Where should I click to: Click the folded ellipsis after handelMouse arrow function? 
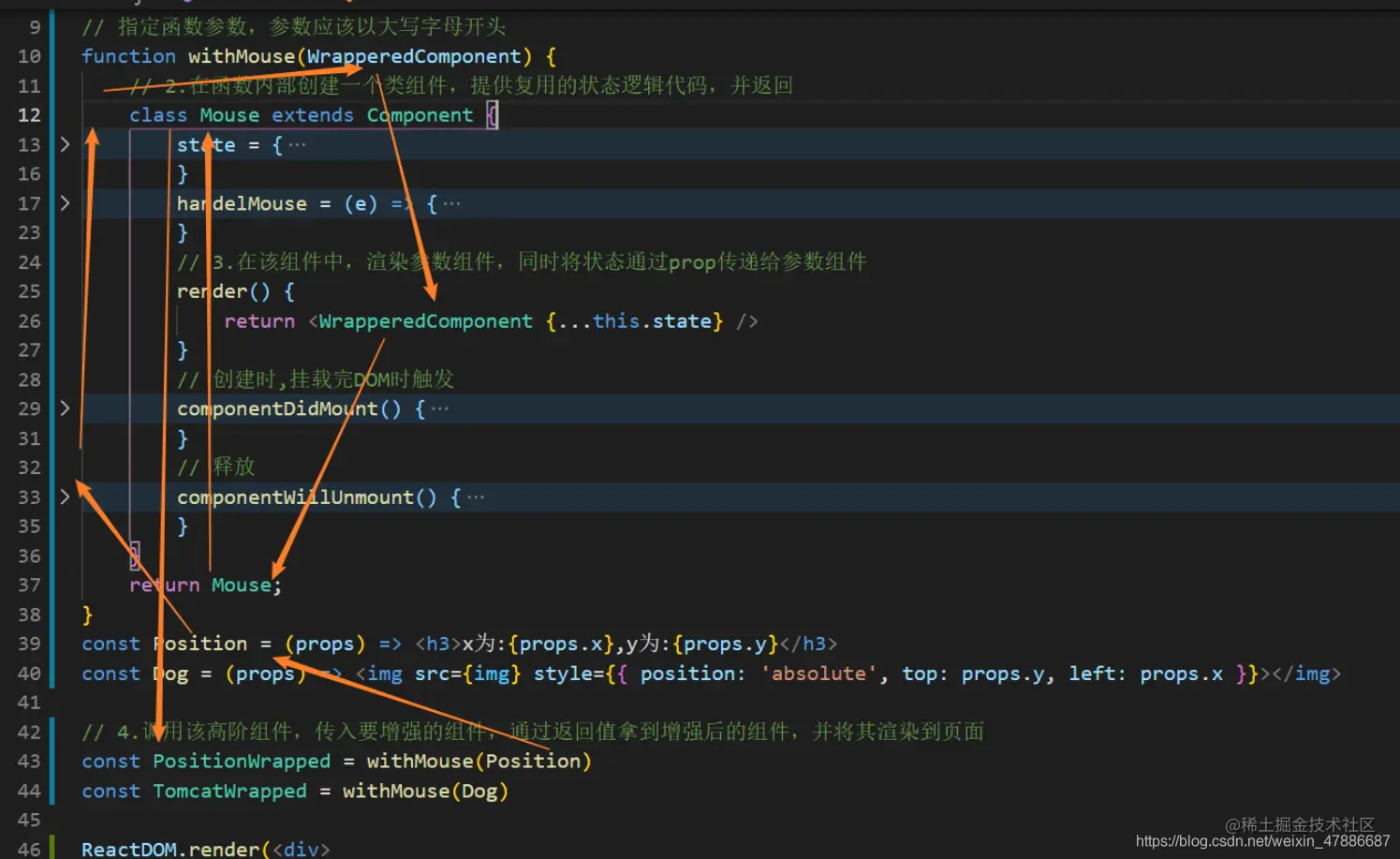coord(451,203)
